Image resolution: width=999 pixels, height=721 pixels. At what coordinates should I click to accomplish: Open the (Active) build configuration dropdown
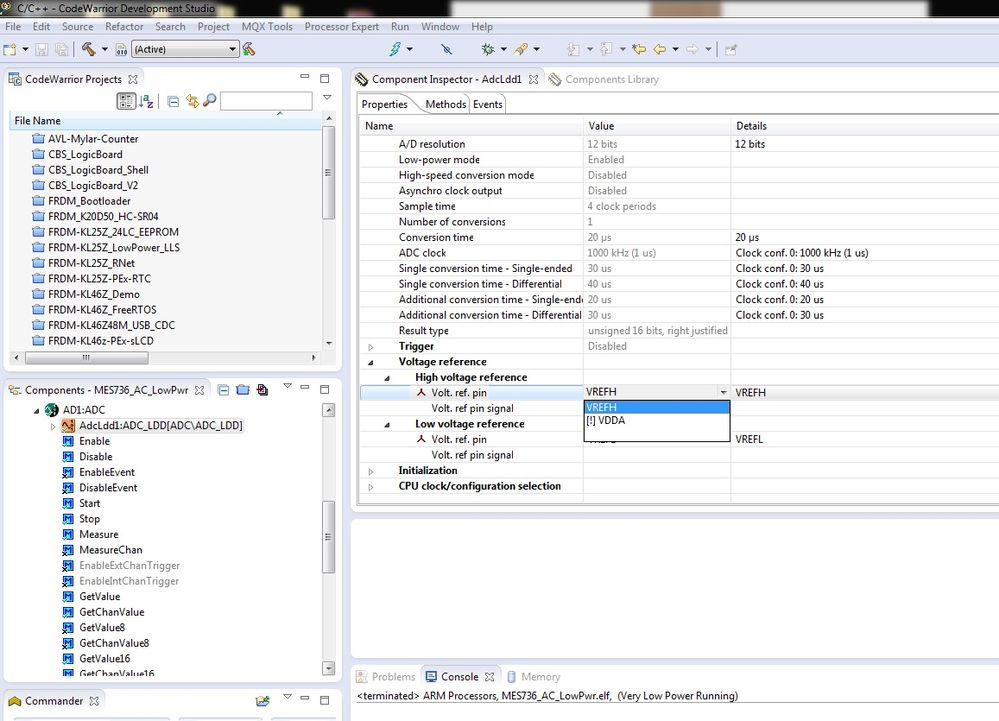coord(185,49)
